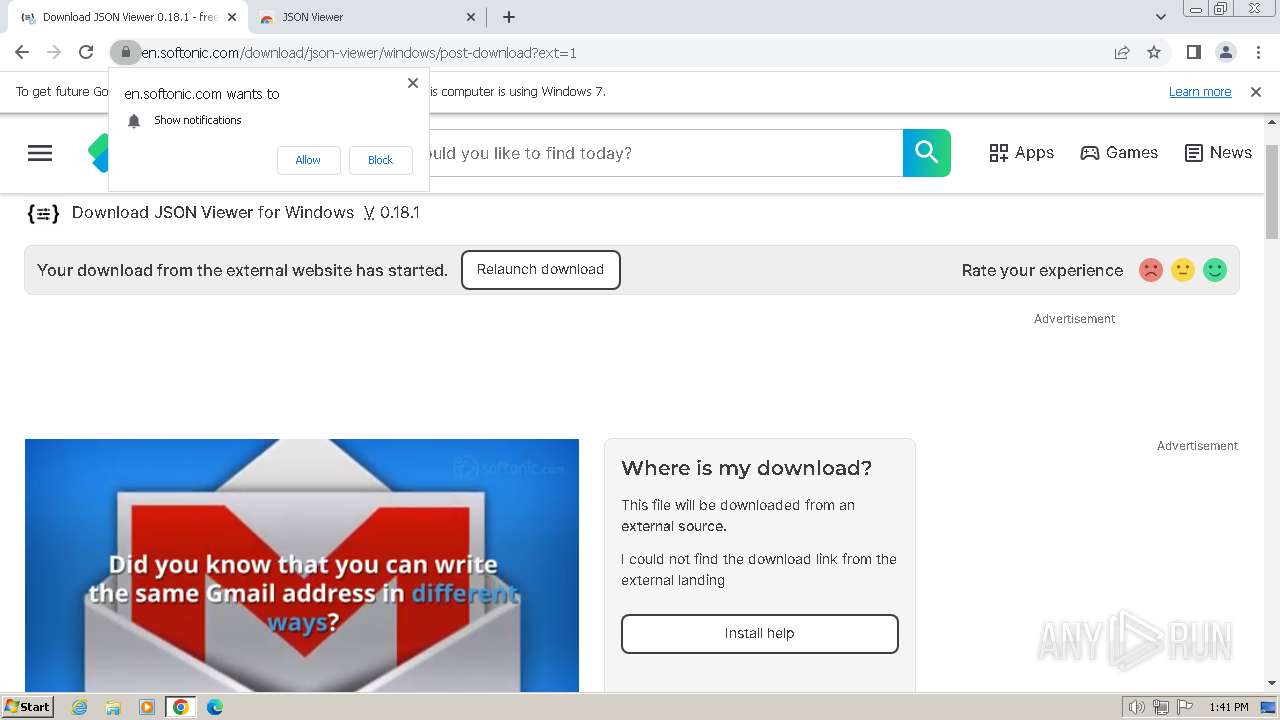The width and height of the screenshot is (1280, 720).
Task: Reload the current page
Action: click(x=86, y=52)
